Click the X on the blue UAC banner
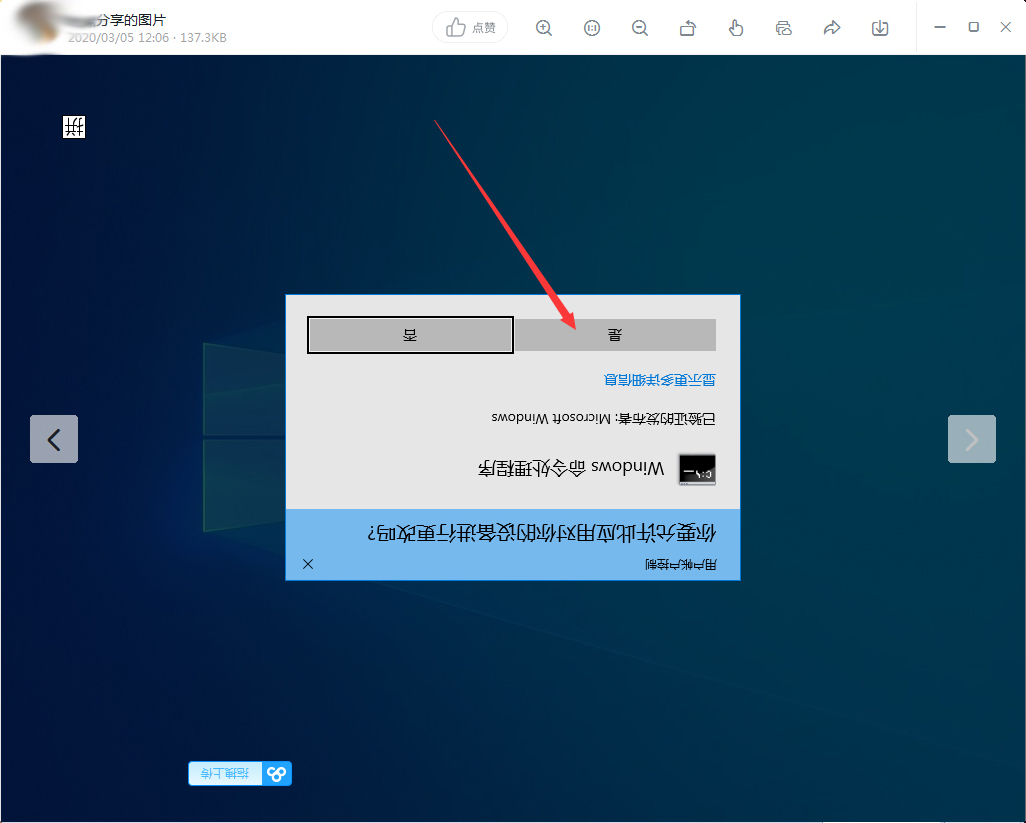Viewport: 1026px width, 823px height. tap(308, 564)
